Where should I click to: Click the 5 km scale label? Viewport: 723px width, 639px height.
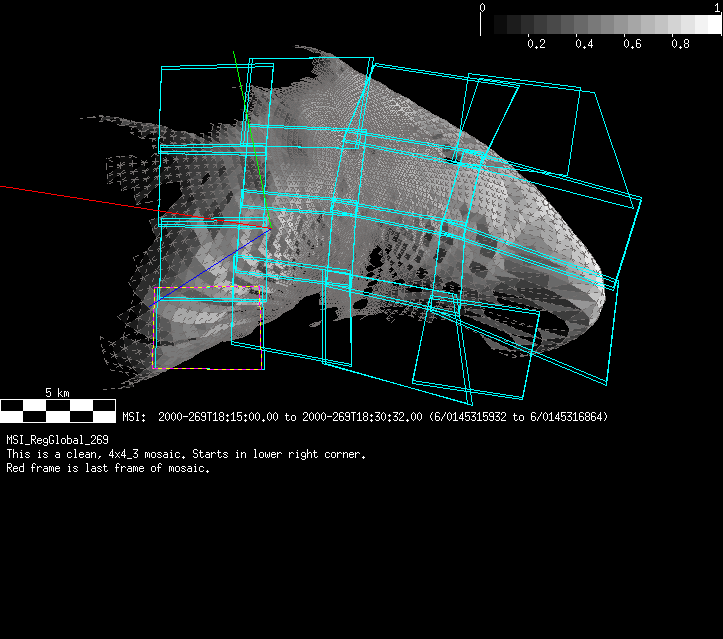[x=57, y=392]
